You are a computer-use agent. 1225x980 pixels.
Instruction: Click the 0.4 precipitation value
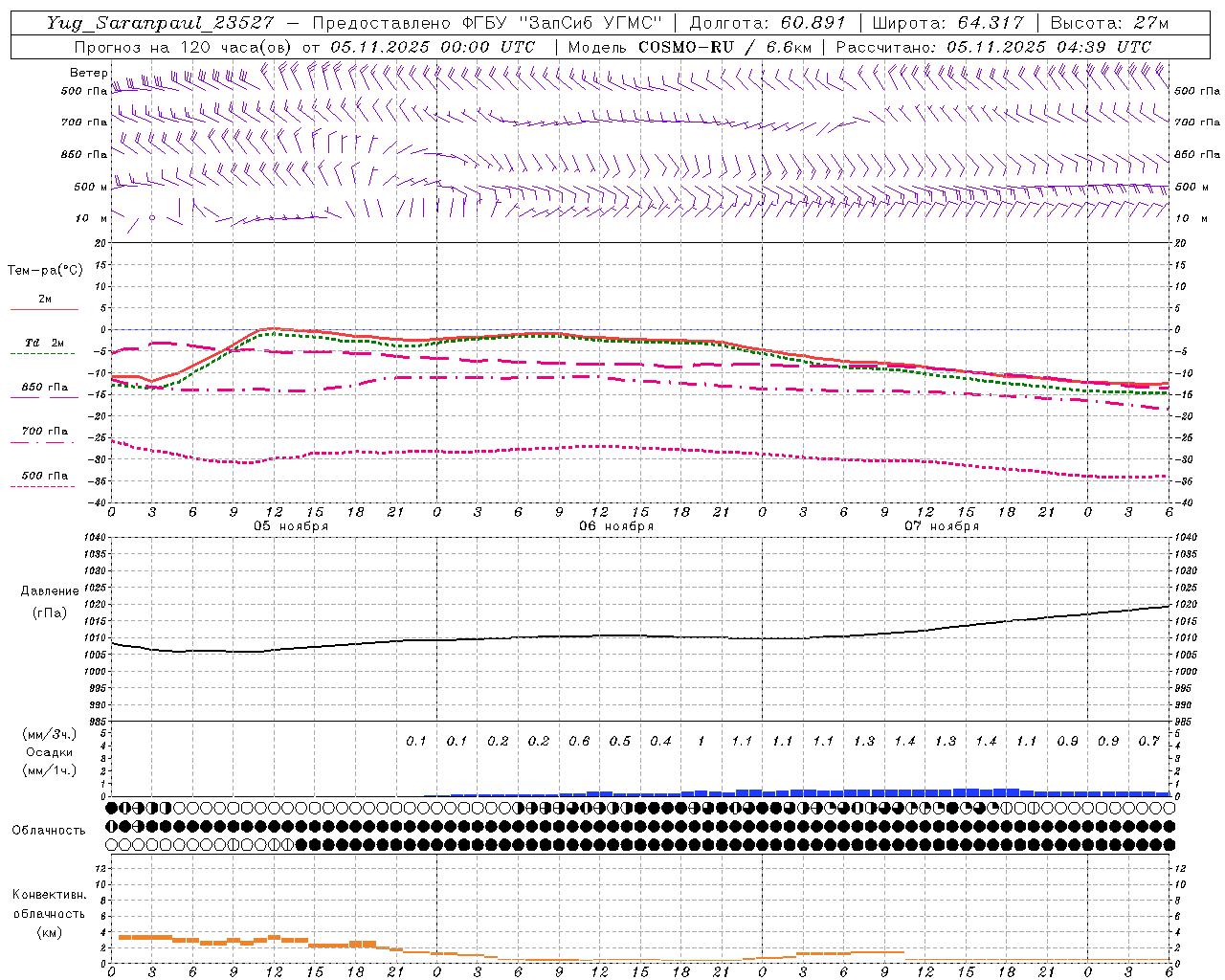pos(660,741)
